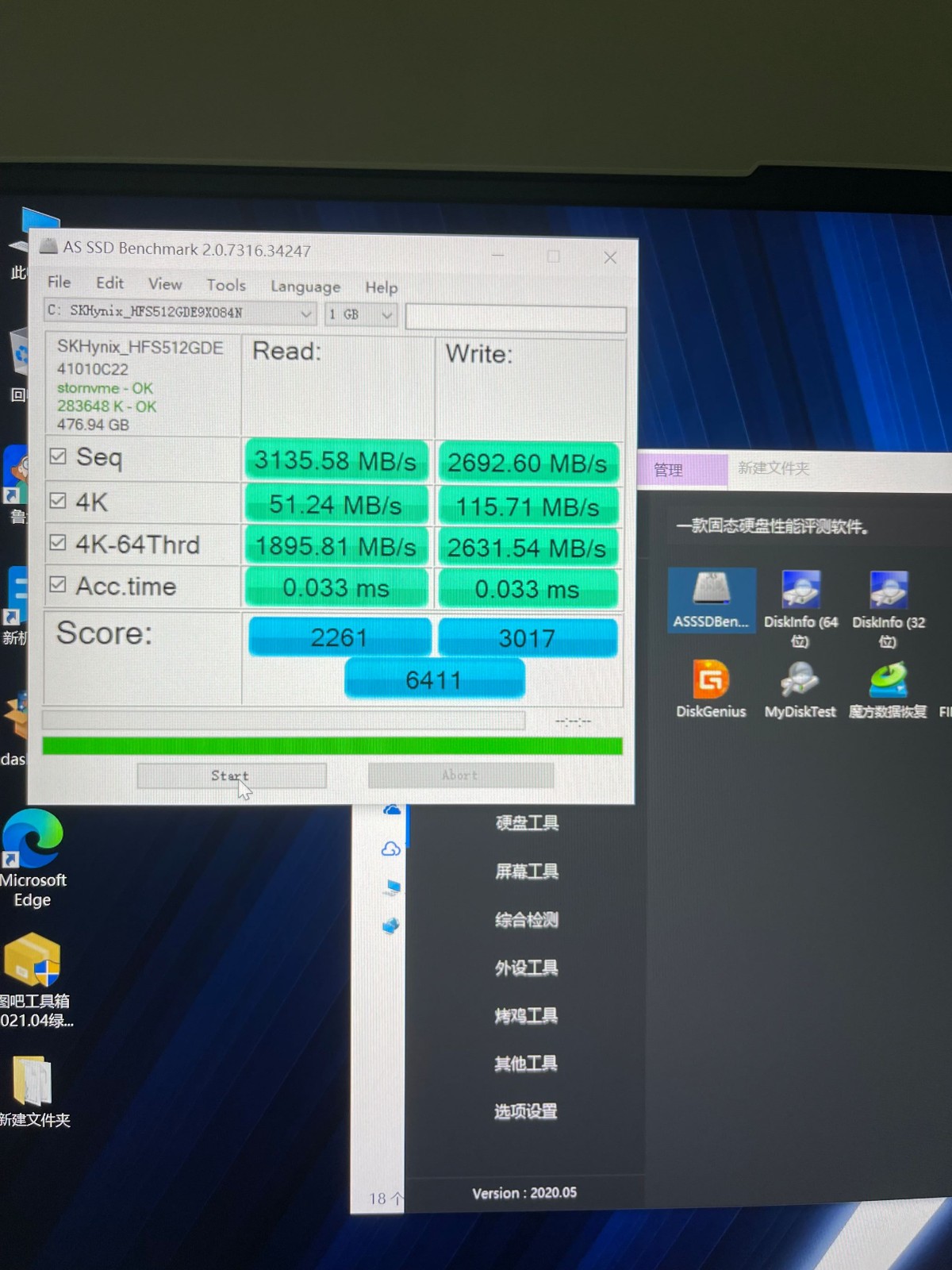Click 4K write value 115.71 MB/s
The image size is (952, 1270).
pyautogui.click(x=528, y=506)
